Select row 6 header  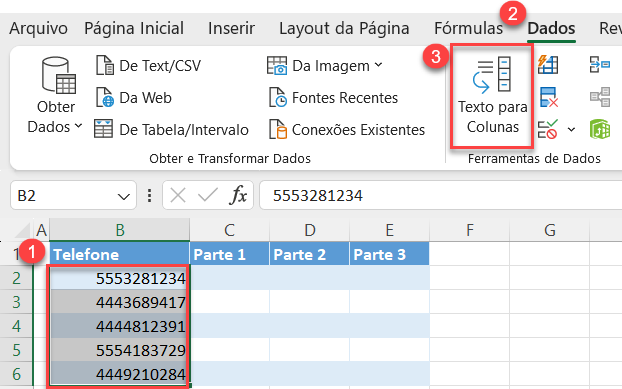(16, 374)
